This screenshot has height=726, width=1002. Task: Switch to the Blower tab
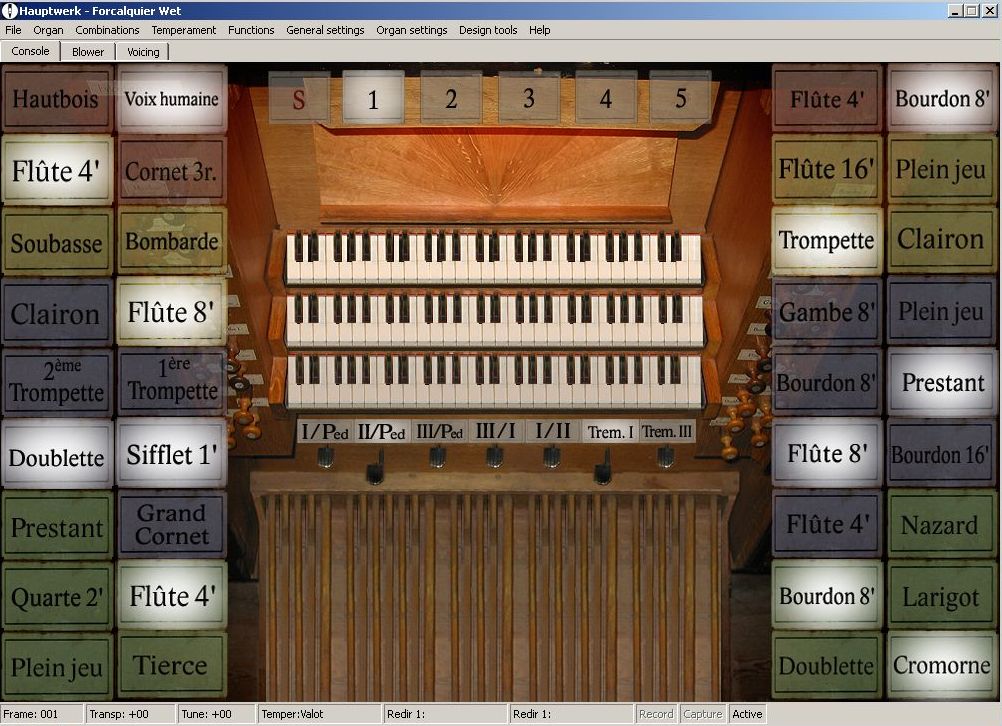point(88,52)
